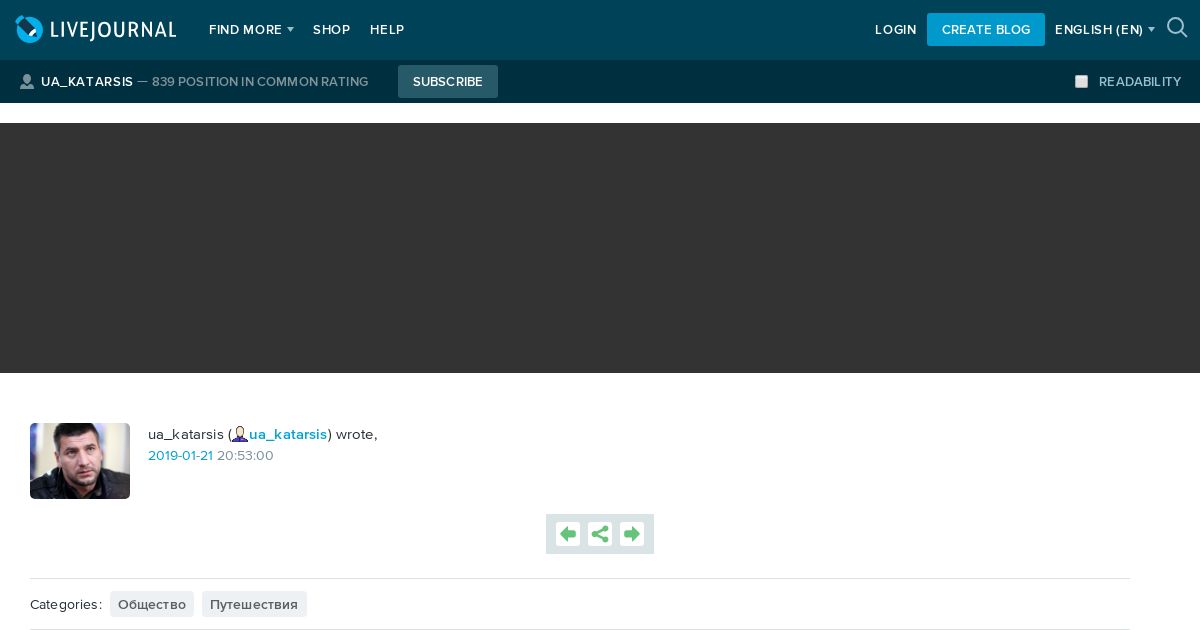1200x630 pixels.
Task: Open the search magnifier icon
Action: (x=1177, y=28)
